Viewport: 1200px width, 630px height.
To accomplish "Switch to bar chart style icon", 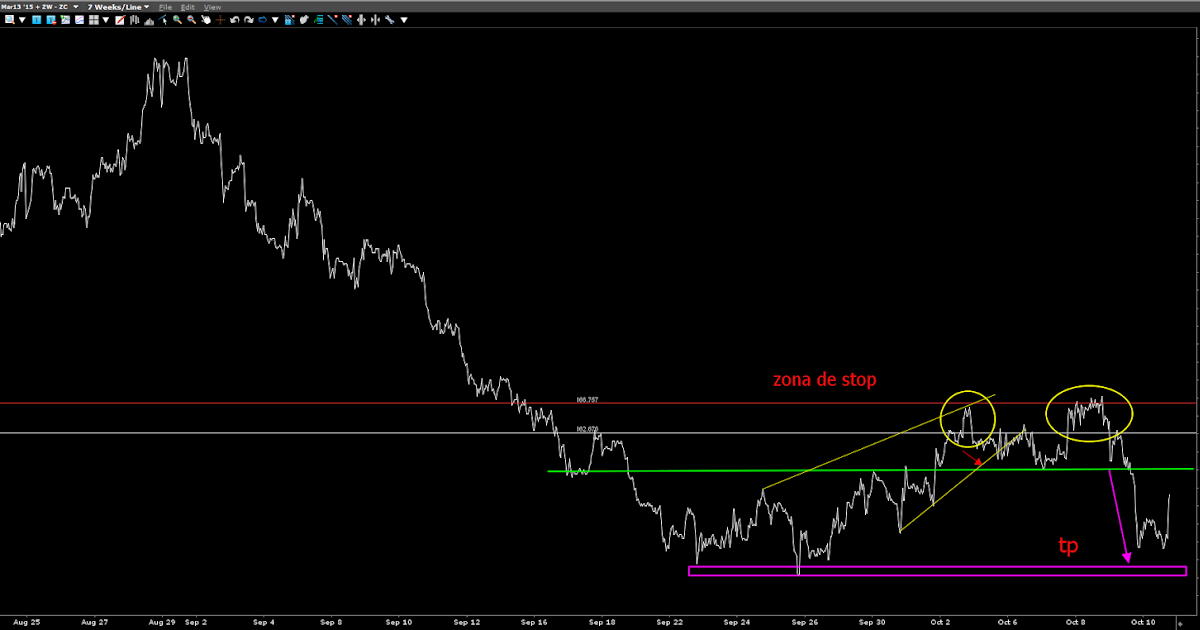I will coord(134,19).
